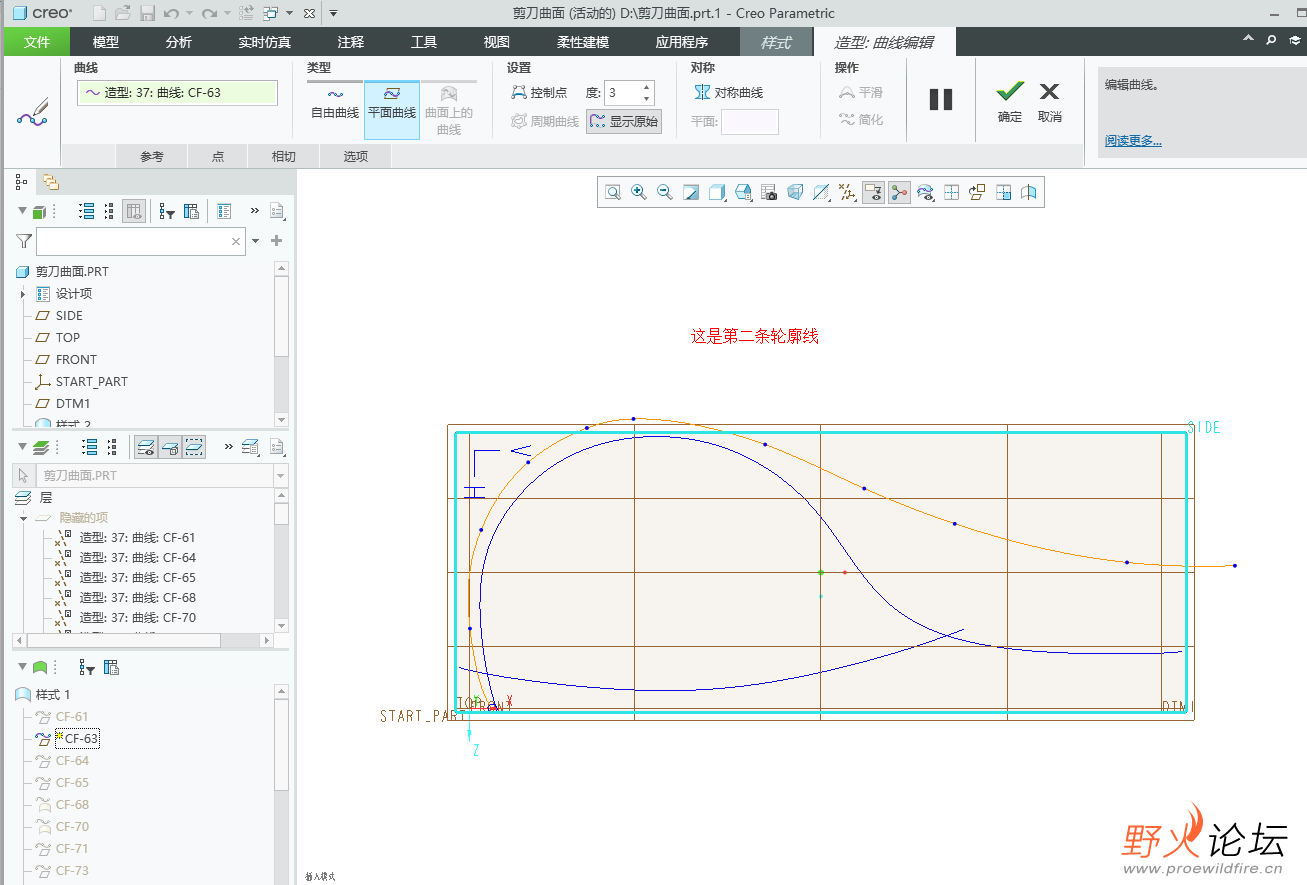
Task: Switch to the 柔性建模 ribbon tab
Action: point(583,42)
